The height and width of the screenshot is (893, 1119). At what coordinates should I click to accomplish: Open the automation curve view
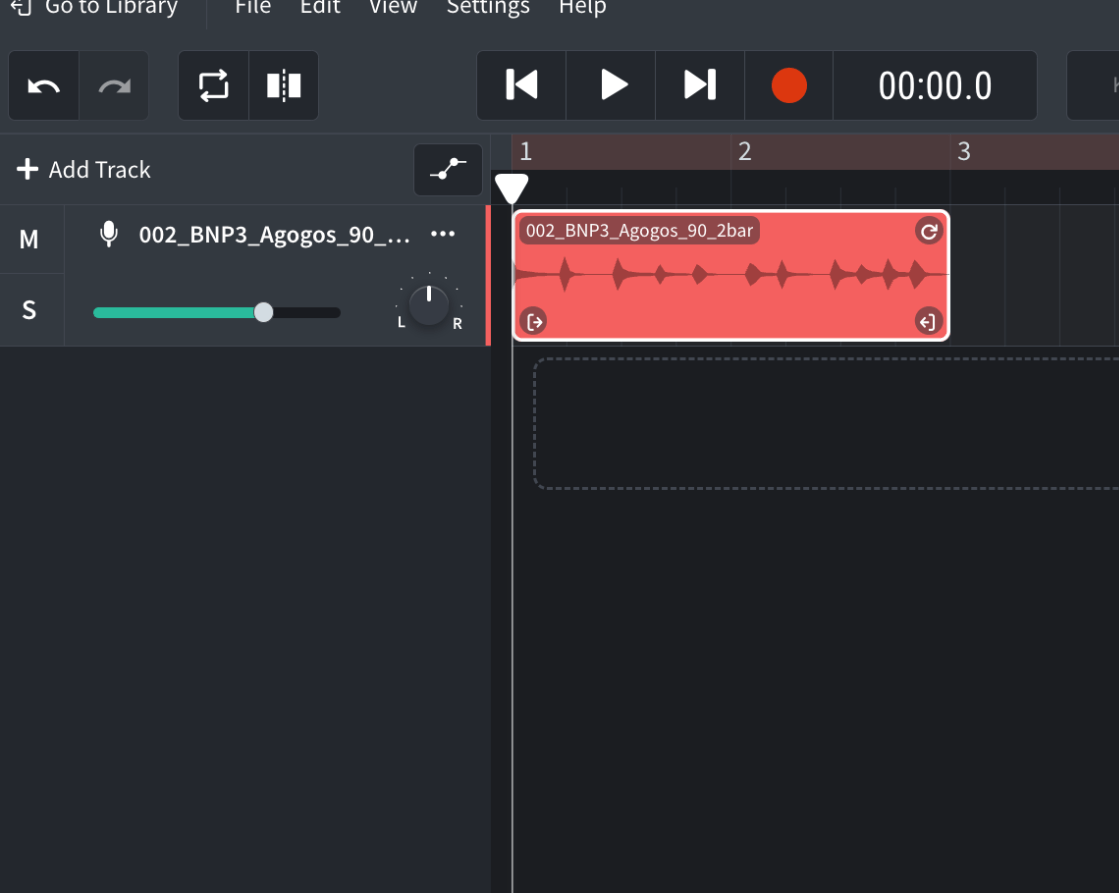[448, 170]
